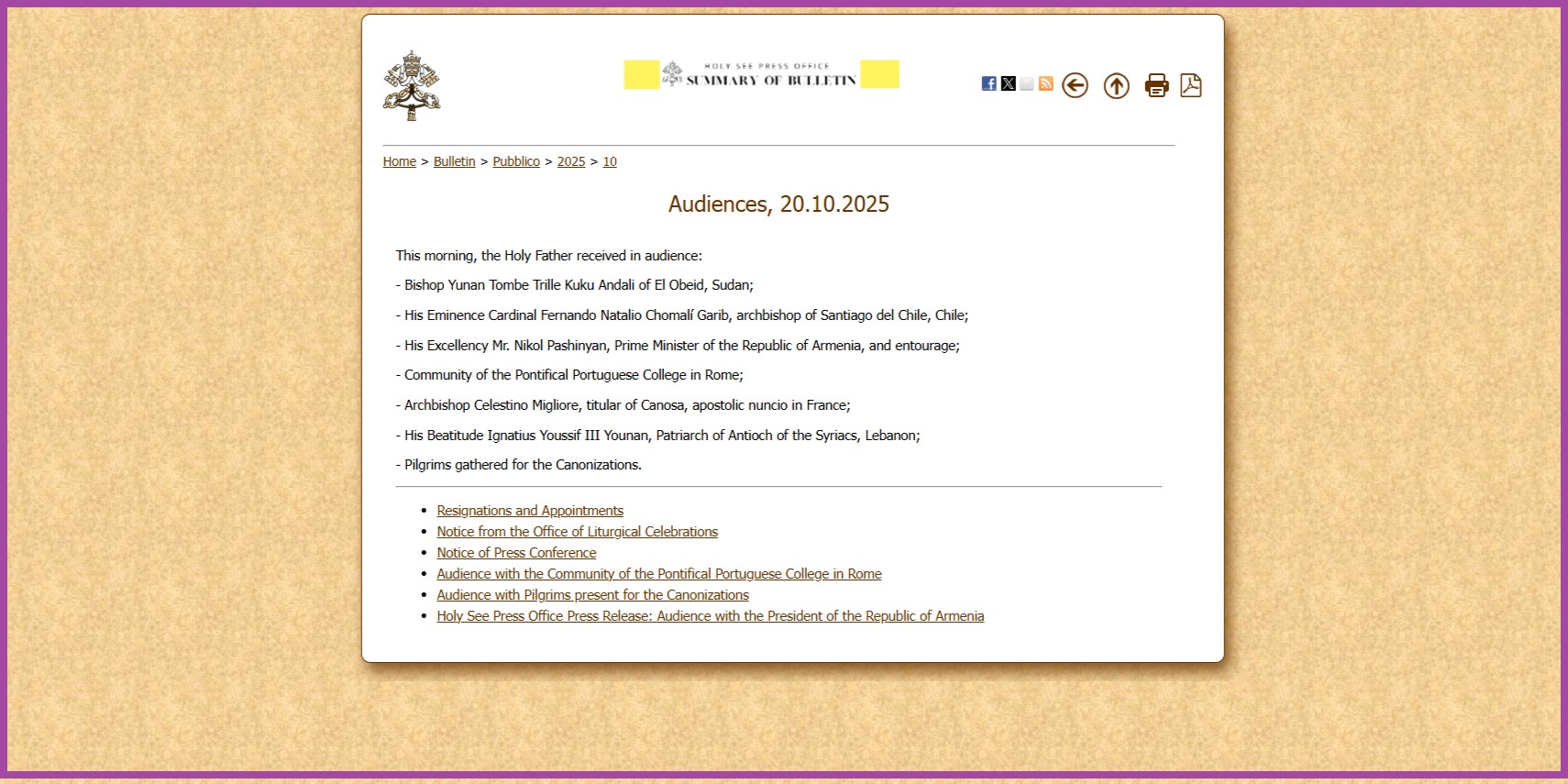This screenshot has height=784, width=1568.
Task: Open the Bulletin breadcrumb
Action: (x=455, y=161)
